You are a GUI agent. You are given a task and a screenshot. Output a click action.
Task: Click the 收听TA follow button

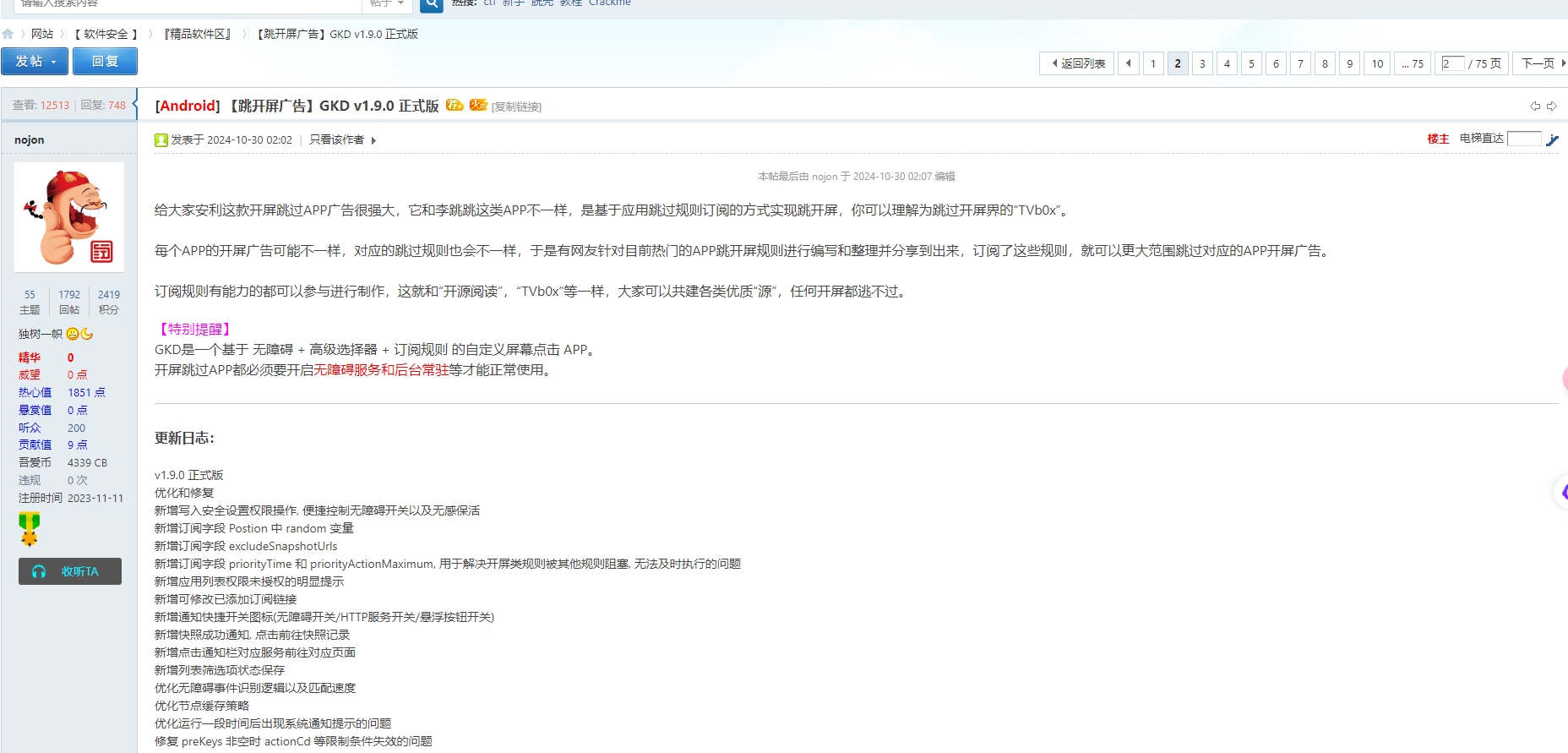(70, 571)
